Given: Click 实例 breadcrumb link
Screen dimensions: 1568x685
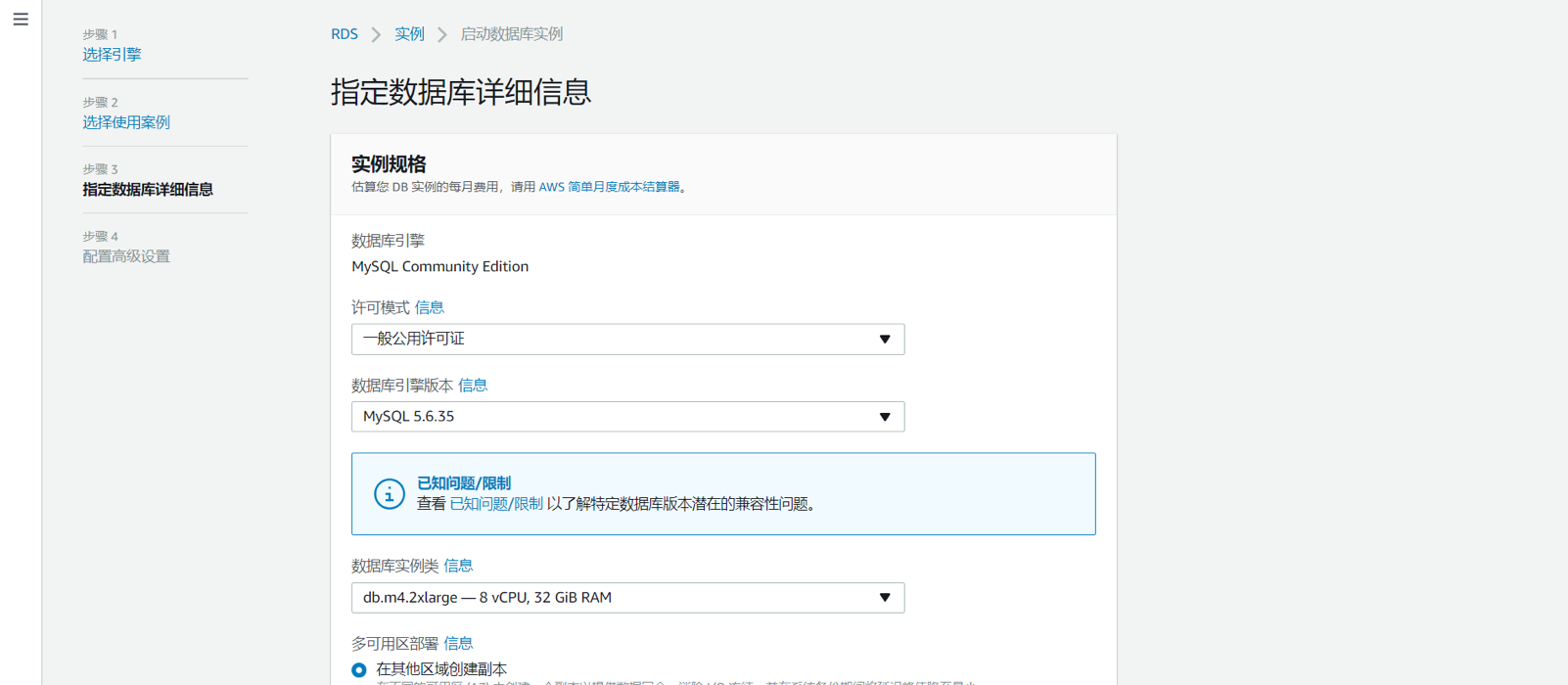Looking at the screenshot, I should point(409,34).
